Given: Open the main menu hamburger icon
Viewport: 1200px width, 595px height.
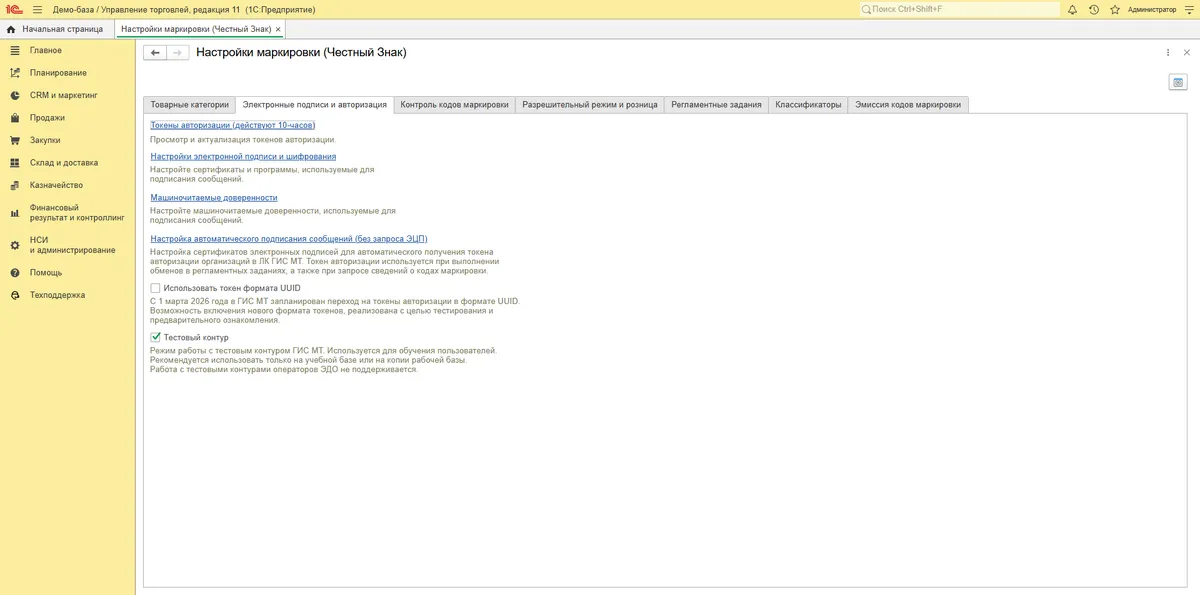Looking at the screenshot, I should [37, 9].
